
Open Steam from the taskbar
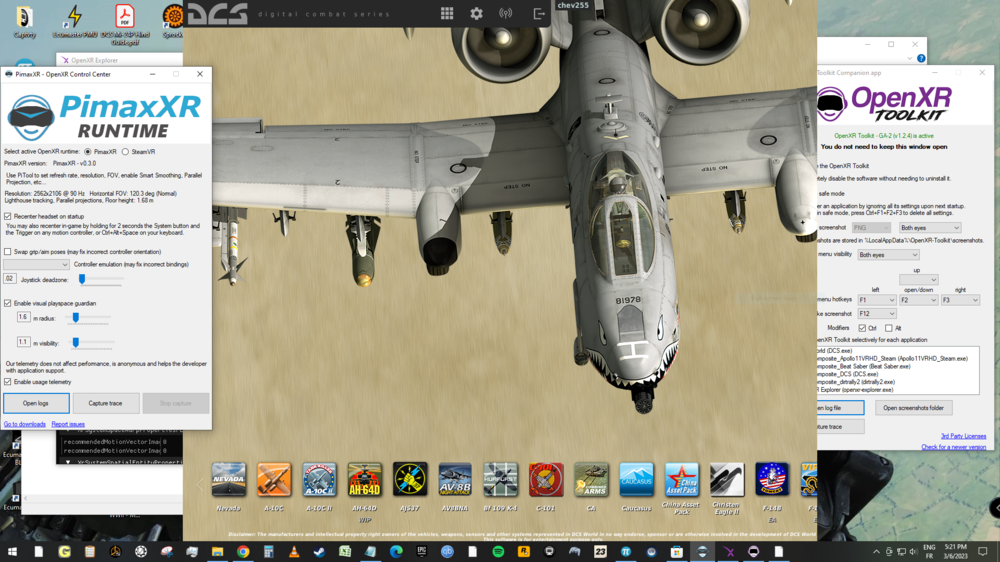click(320, 552)
